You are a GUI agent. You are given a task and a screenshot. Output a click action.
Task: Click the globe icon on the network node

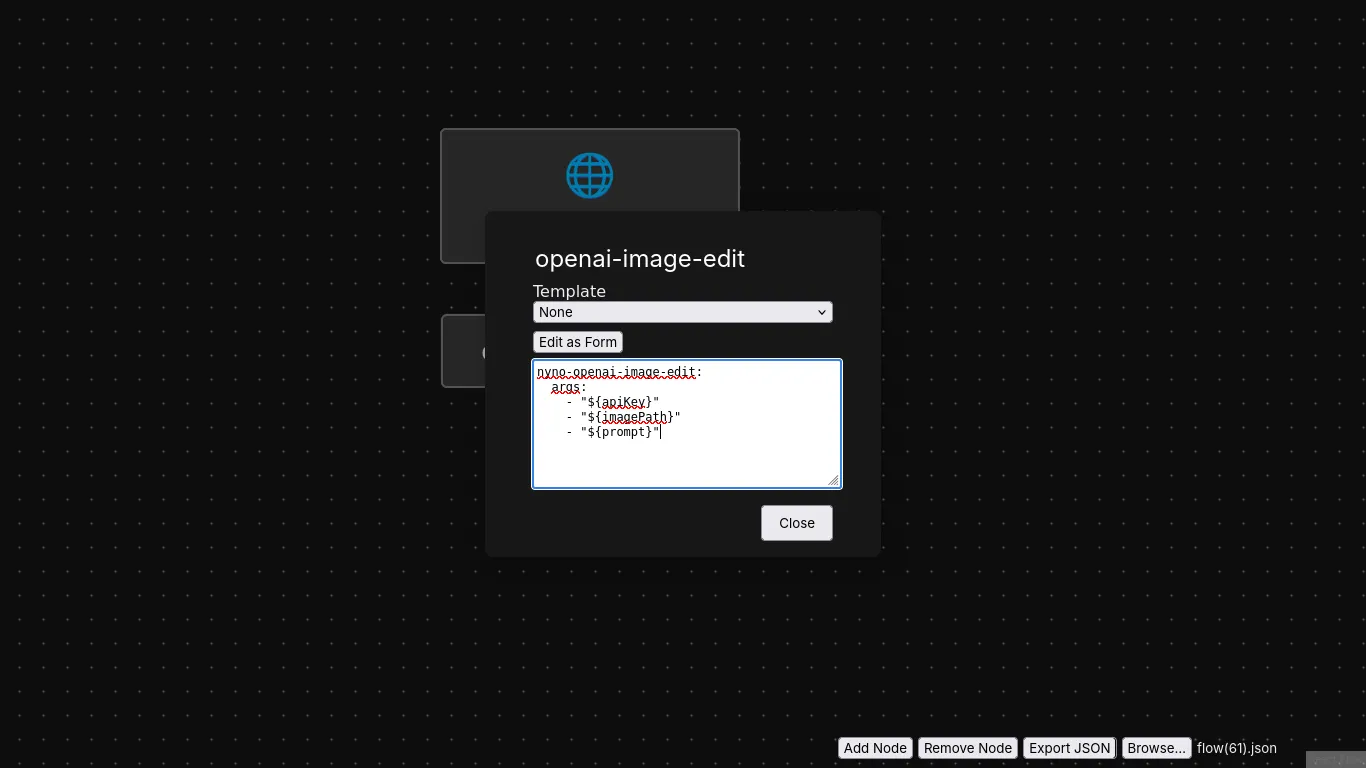(x=589, y=175)
